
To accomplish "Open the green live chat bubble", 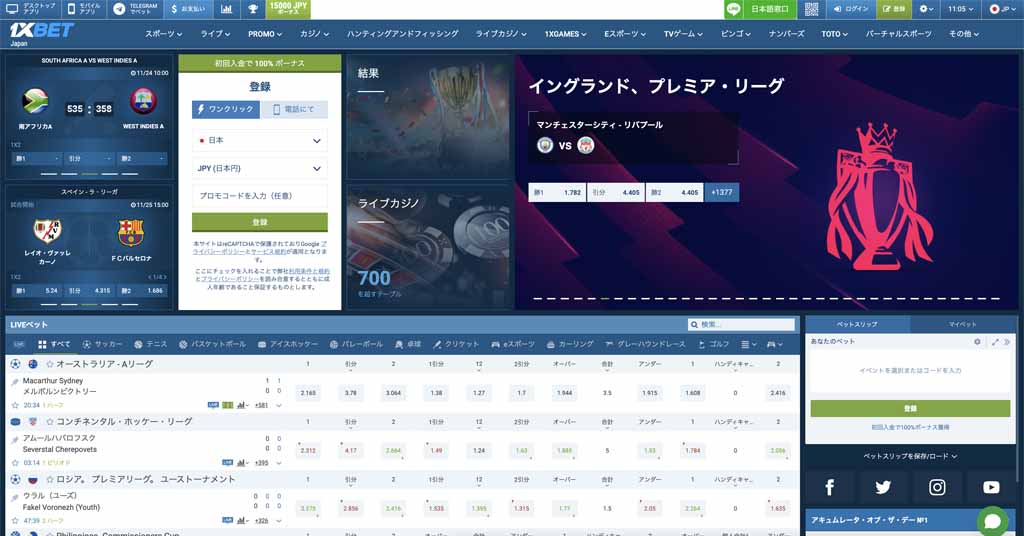I will click(993, 521).
